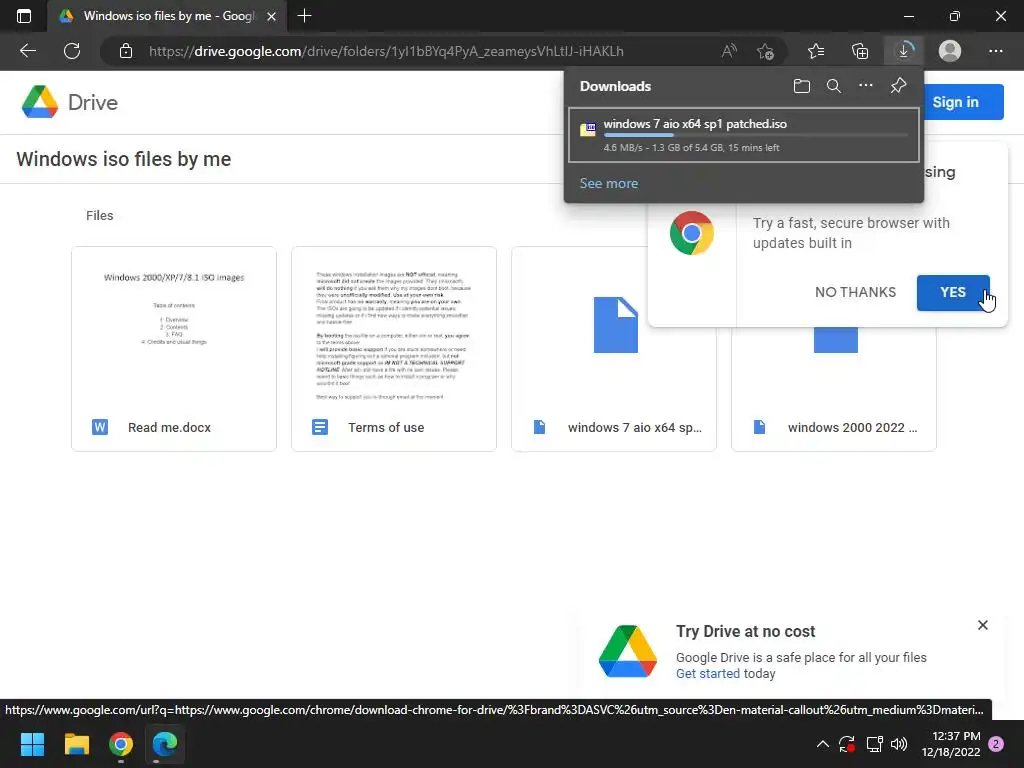Click the volume speaker tray icon
This screenshot has width=1024, height=768.
(x=899, y=744)
